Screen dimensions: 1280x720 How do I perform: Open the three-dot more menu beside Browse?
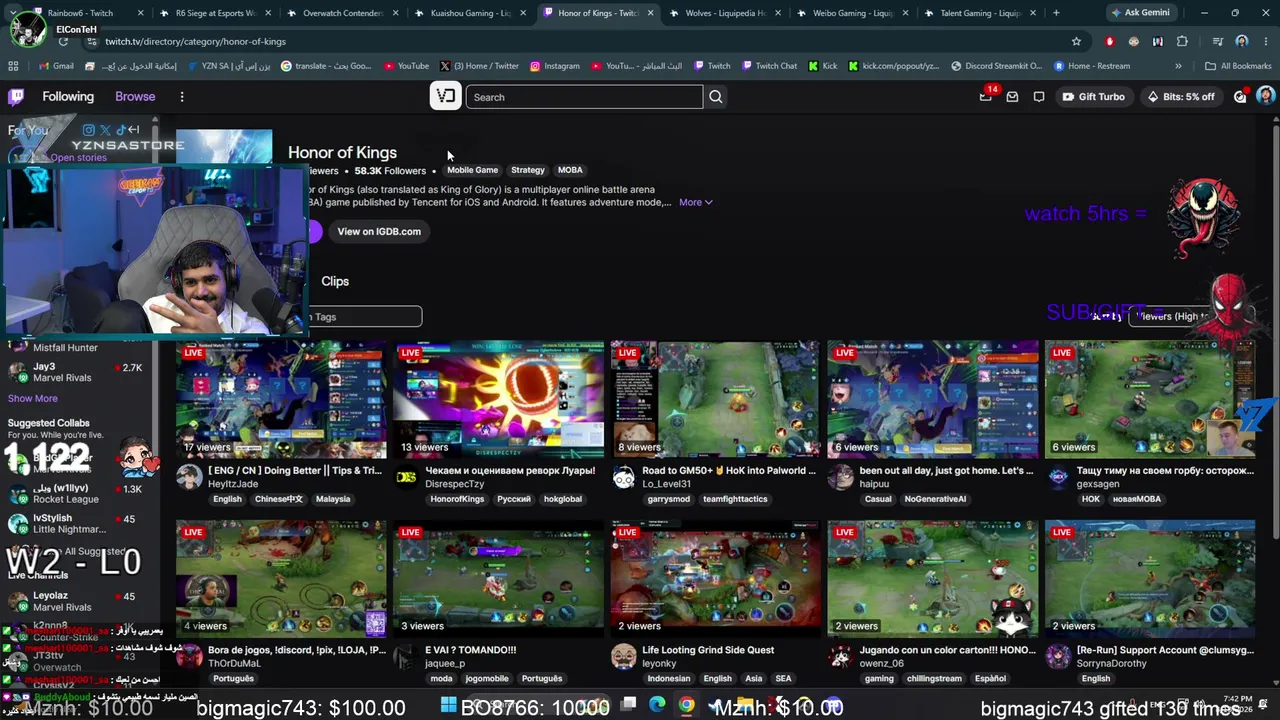coord(182,97)
